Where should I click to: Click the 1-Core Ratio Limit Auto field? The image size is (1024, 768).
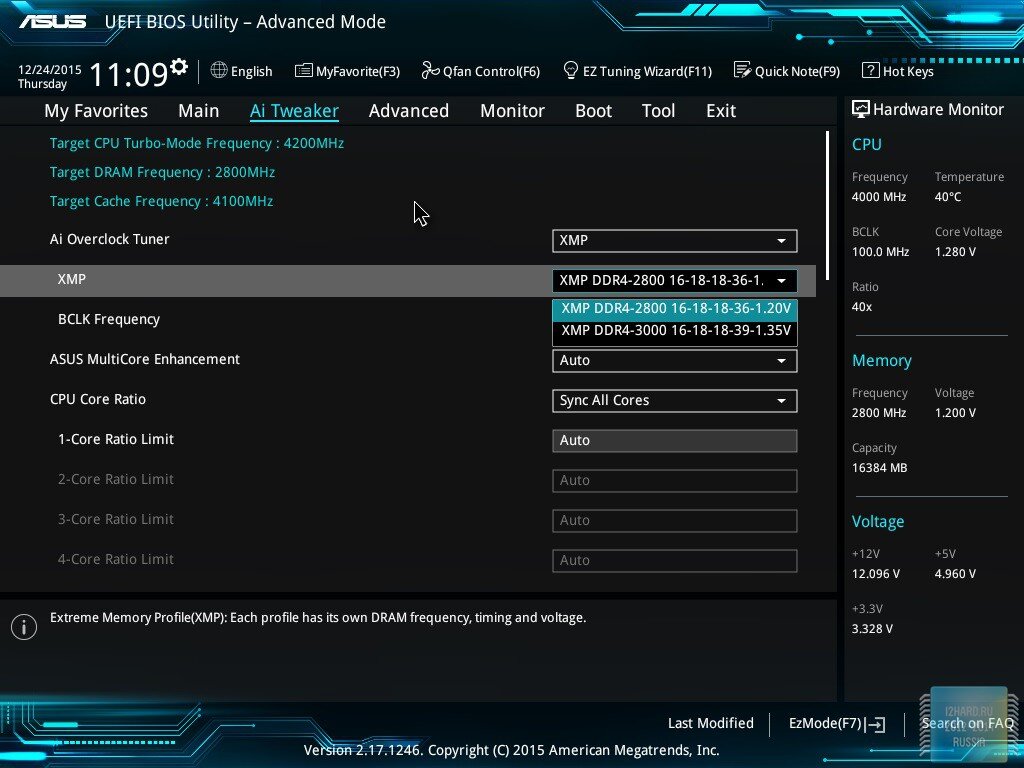(674, 440)
